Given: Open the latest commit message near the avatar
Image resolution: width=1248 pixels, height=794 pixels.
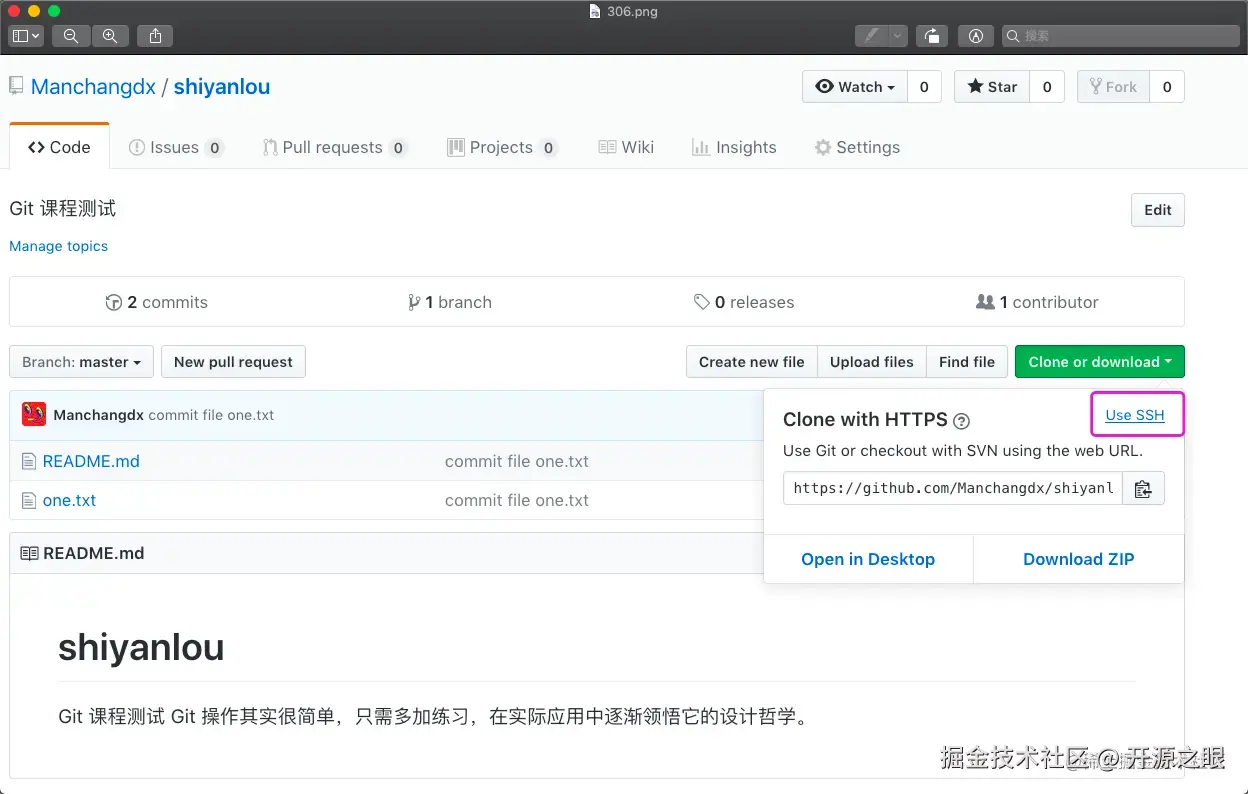Looking at the screenshot, I should [x=211, y=415].
